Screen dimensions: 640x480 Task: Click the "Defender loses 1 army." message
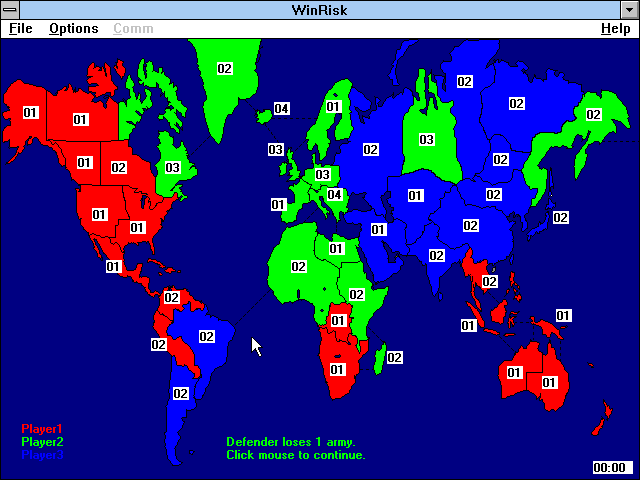coord(291,442)
